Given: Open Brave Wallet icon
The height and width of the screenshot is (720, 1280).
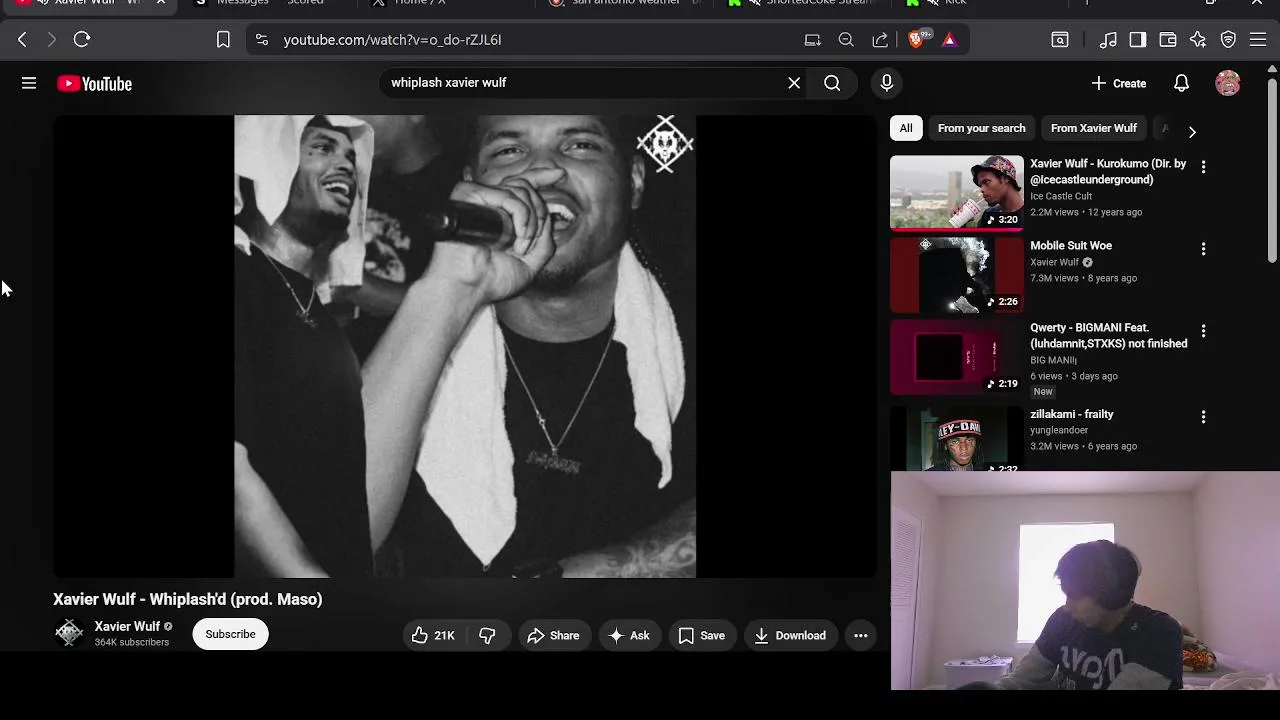Looking at the screenshot, I should (1168, 40).
